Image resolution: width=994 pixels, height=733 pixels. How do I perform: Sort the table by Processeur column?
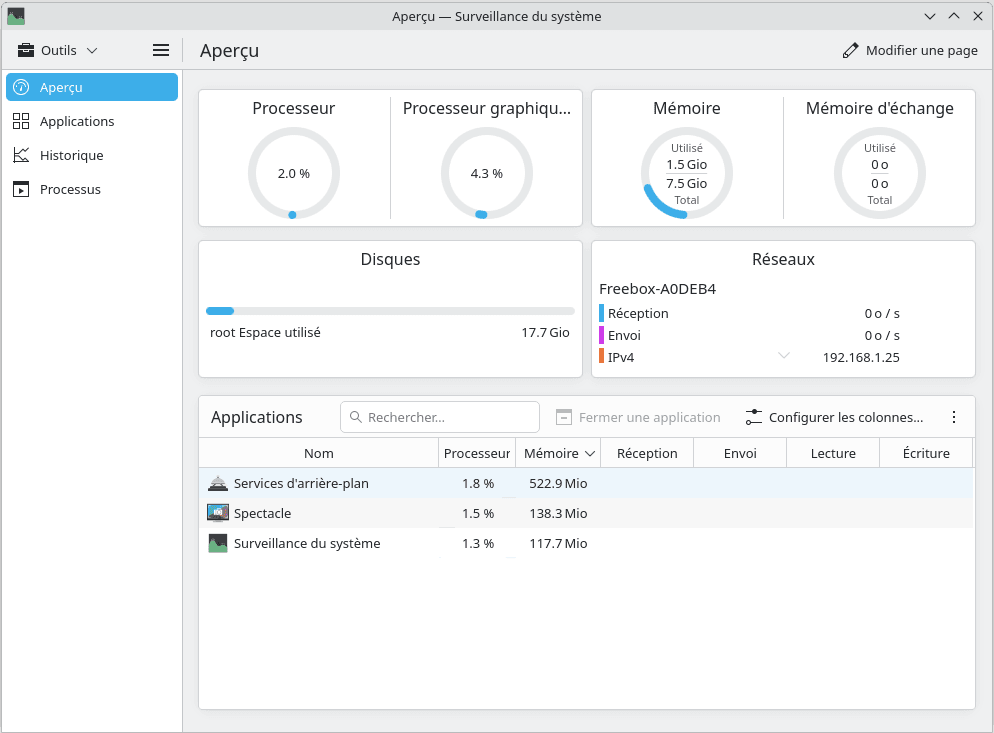pyautogui.click(x=476, y=453)
